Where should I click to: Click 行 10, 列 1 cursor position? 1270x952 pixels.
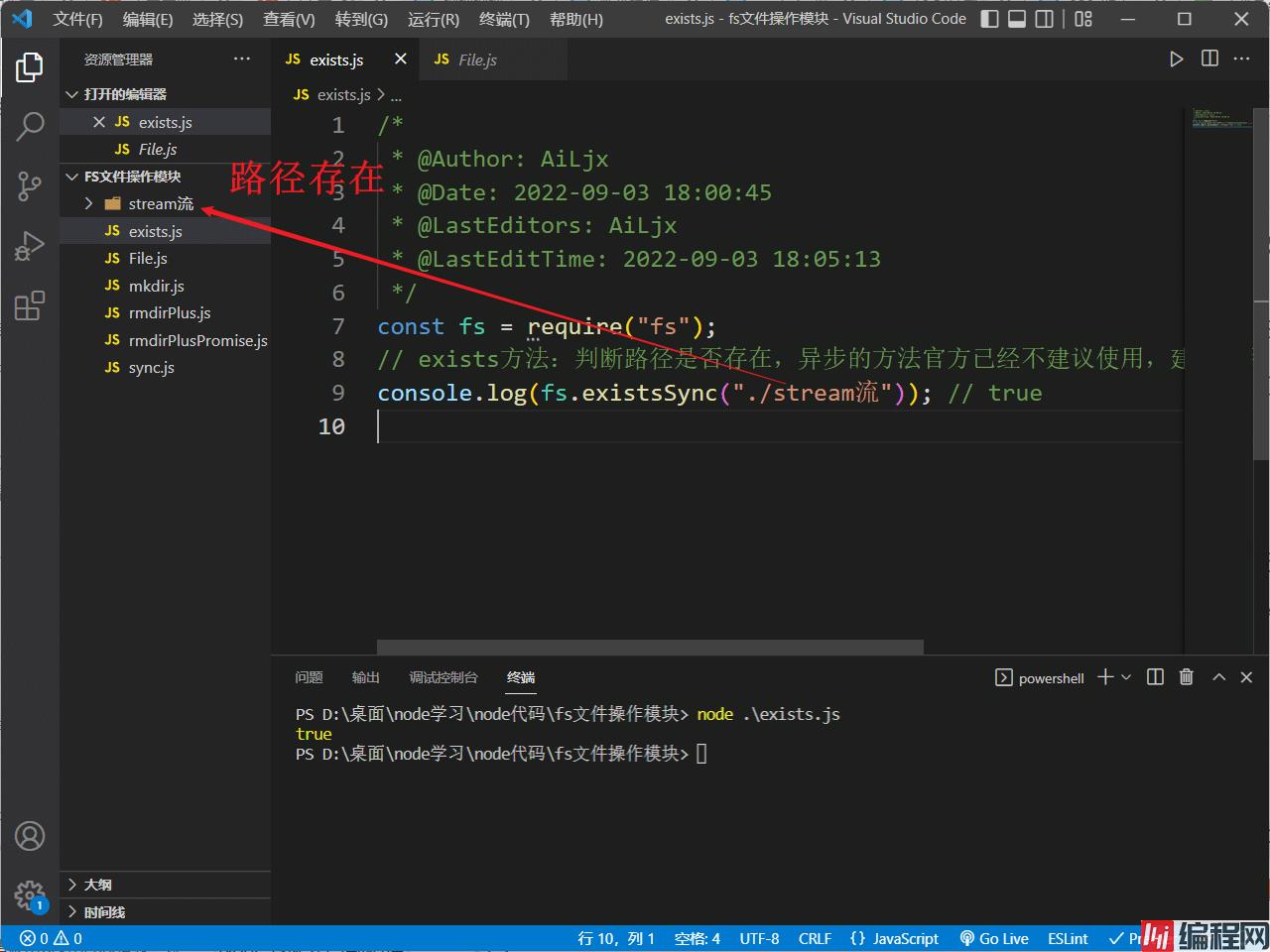(x=616, y=938)
